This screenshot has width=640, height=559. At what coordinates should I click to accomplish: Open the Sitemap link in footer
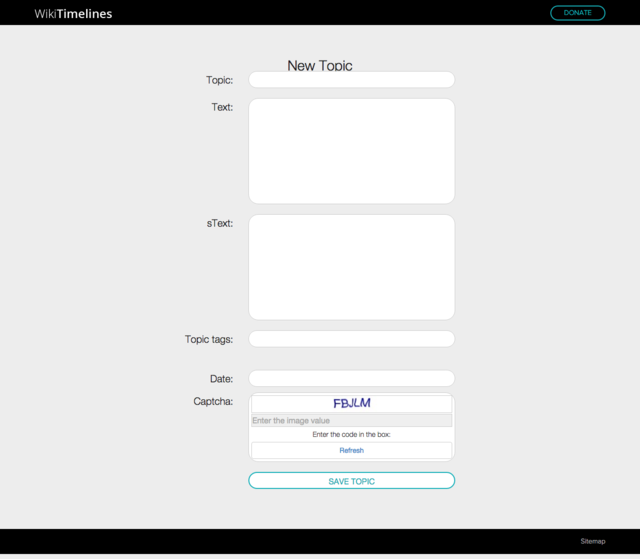coord(592,541)
